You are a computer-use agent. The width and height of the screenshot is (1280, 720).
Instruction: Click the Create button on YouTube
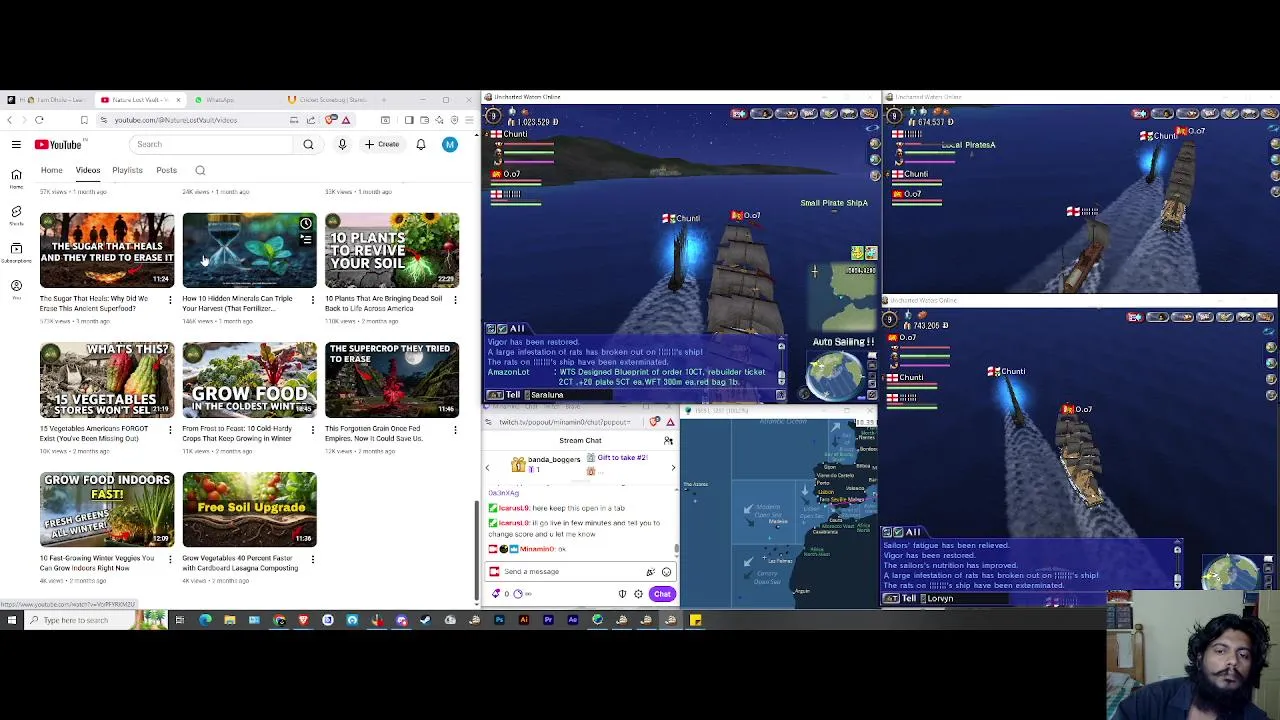[382, 145]
